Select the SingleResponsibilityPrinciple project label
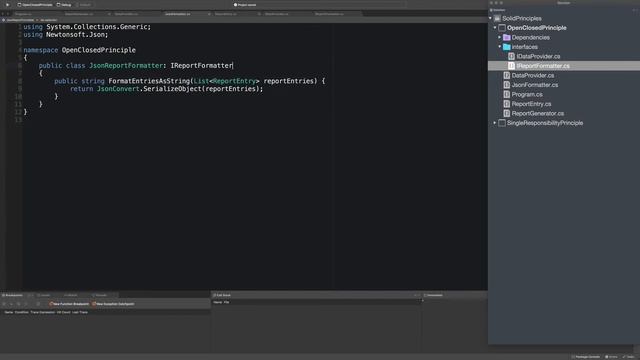 544,123
